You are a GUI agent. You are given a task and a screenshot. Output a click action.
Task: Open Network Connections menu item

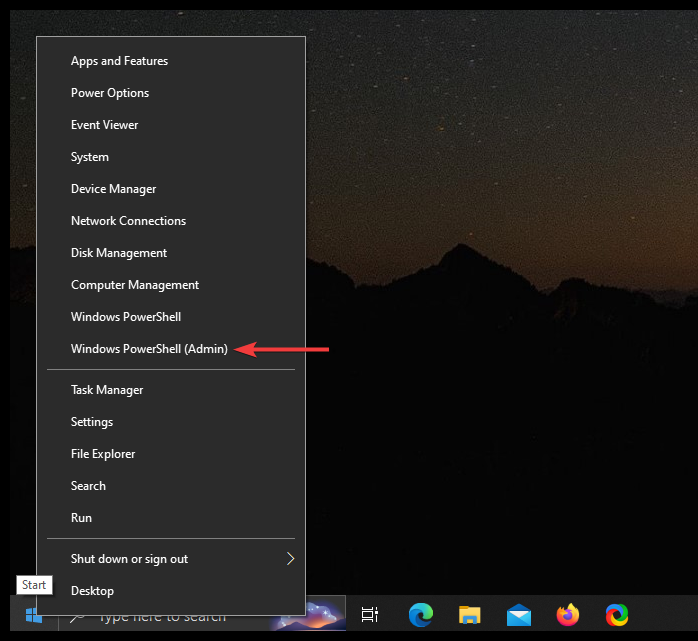[171, 221]
